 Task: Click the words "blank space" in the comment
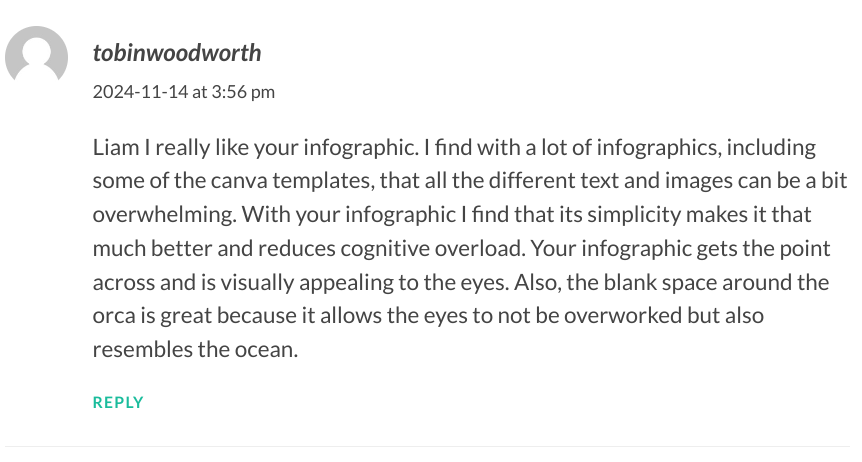660,283
